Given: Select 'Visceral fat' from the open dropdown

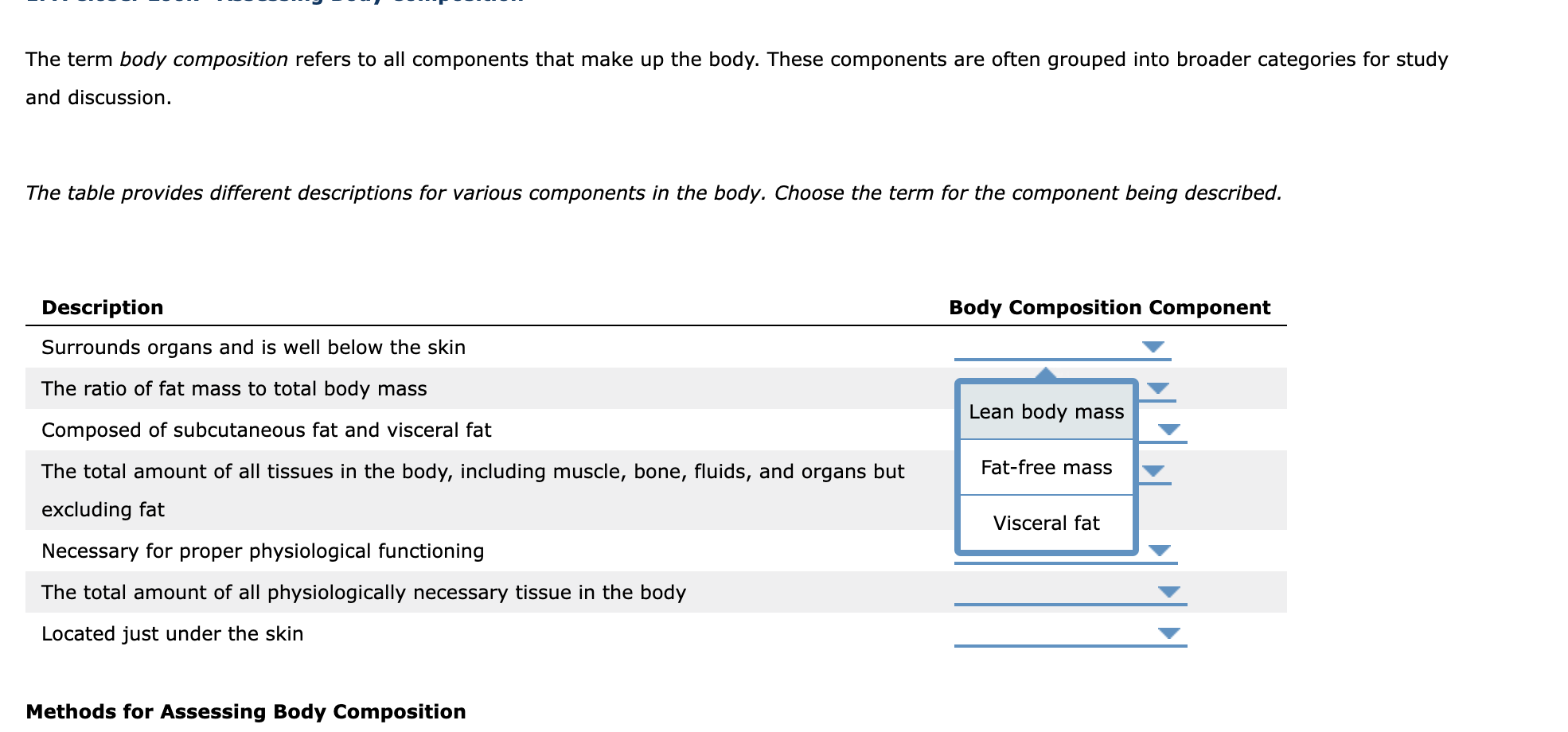Looking at the screenshot, I should tap(1045, 523).
